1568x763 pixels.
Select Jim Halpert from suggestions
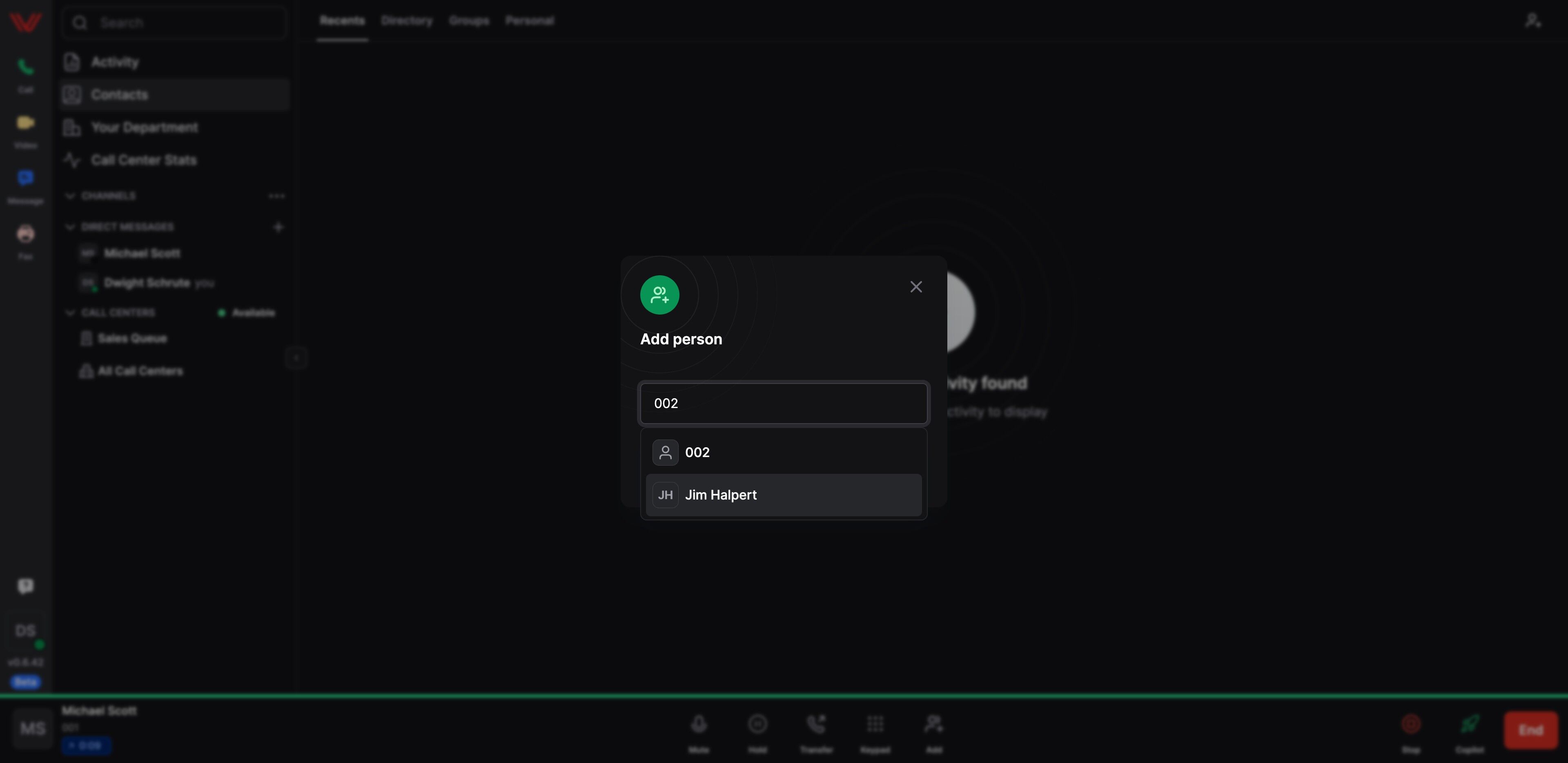point(784,495)
